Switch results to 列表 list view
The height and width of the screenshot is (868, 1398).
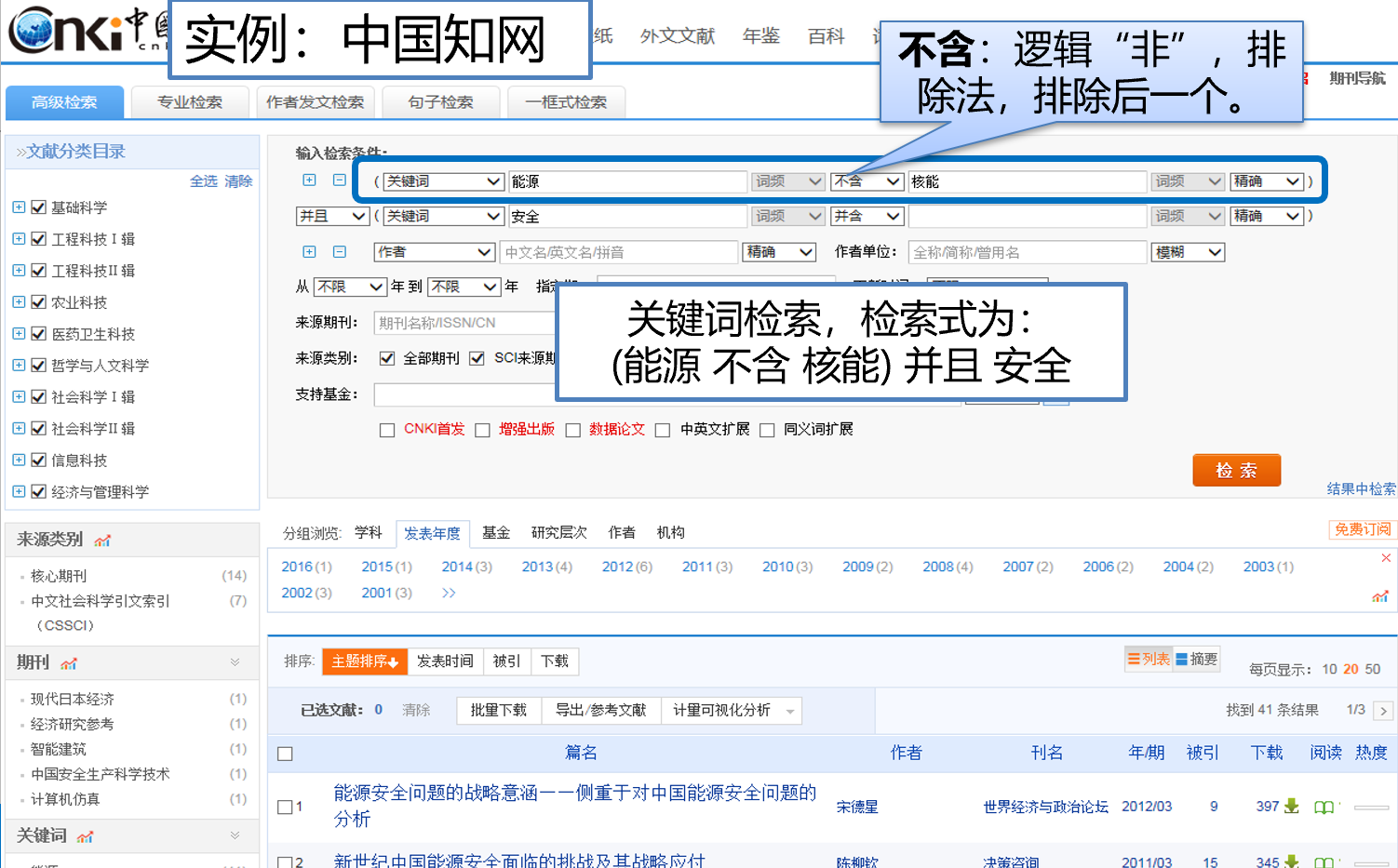[1149, 659]
